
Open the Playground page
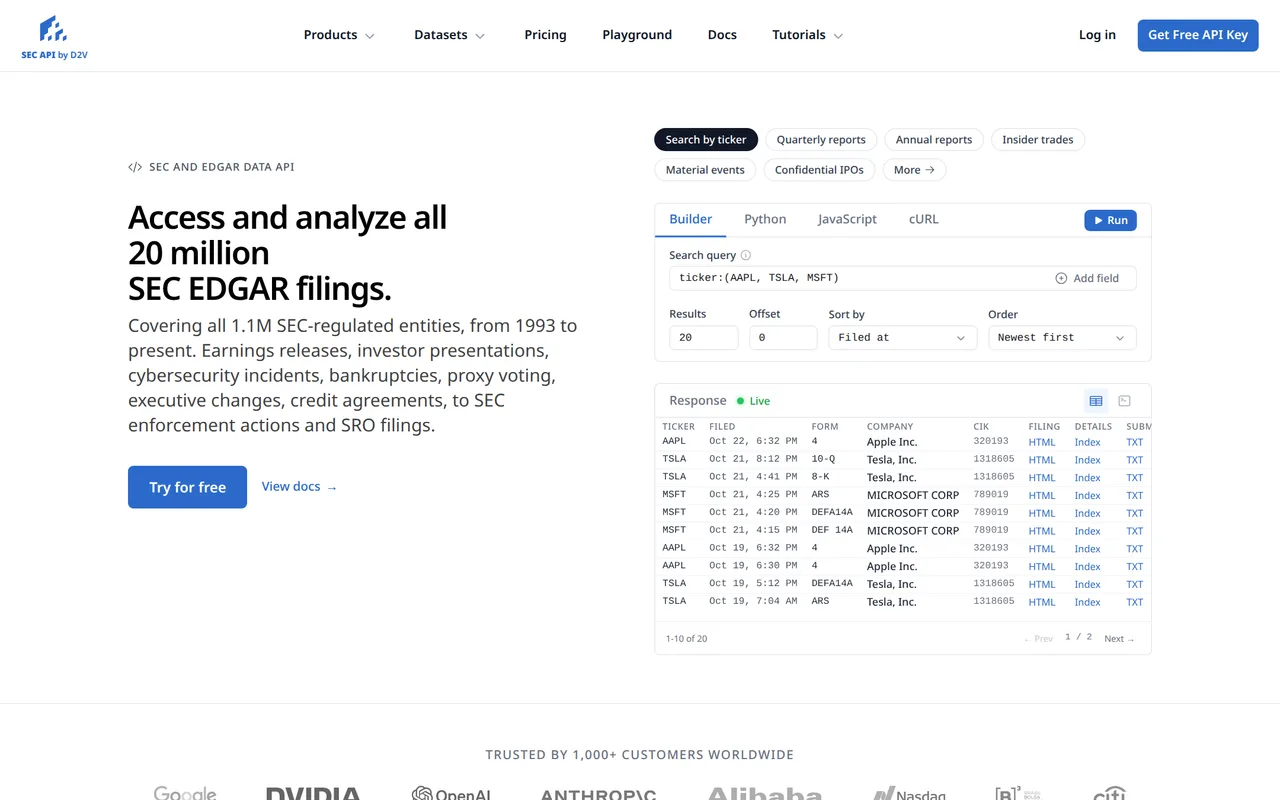[x=637, y=35]
